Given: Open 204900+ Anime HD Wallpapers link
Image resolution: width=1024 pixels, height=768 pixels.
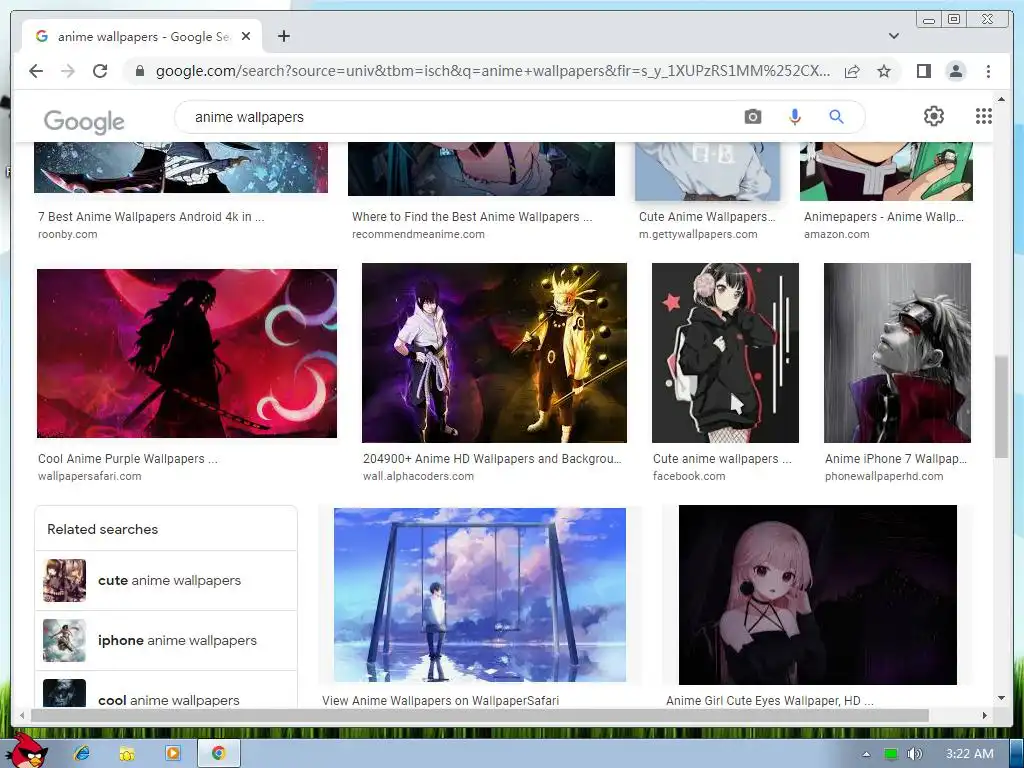Looking at the screenshot, I should click(x=492, y=458).
